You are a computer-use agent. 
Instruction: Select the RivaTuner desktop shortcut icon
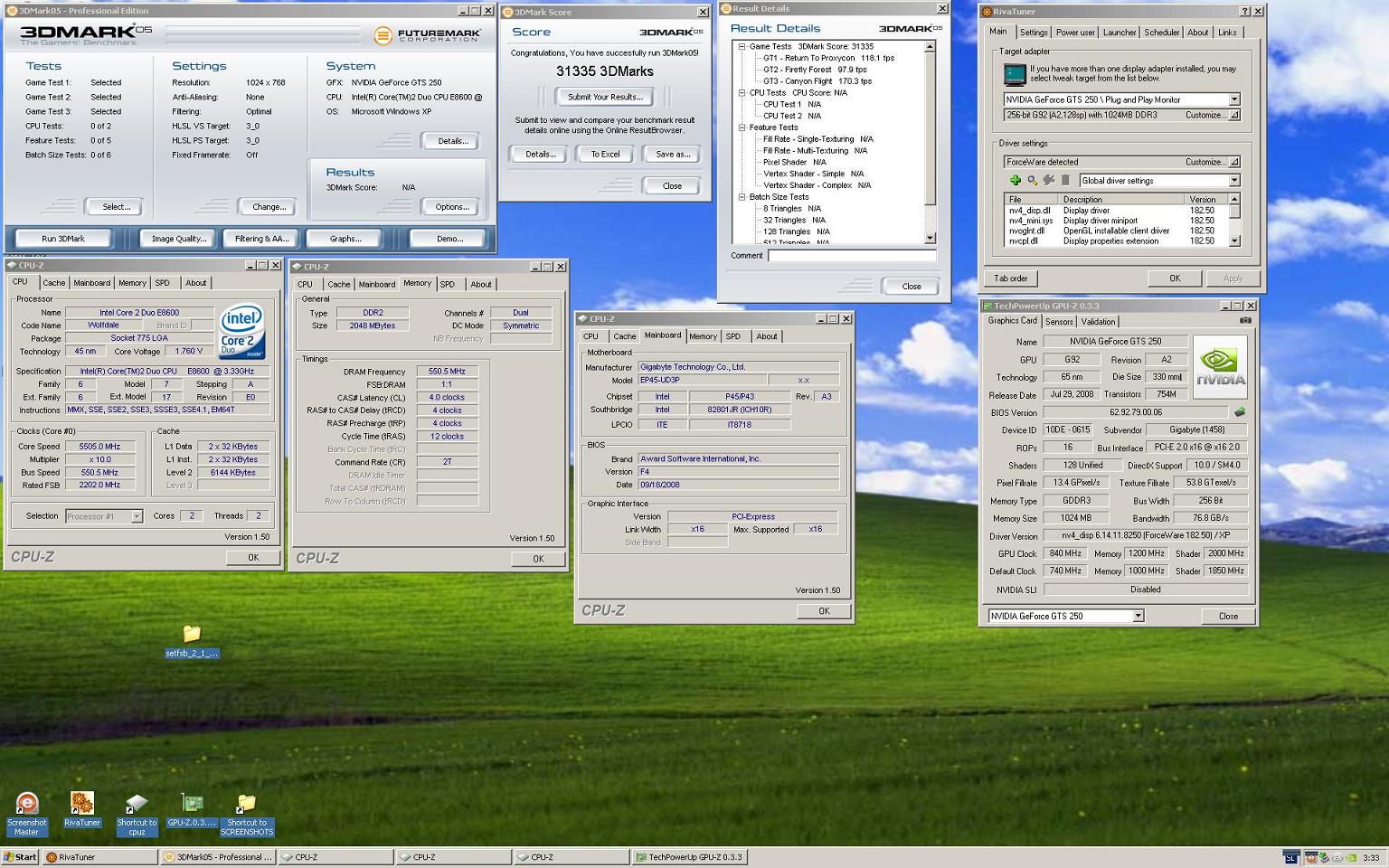coord(82,810)
